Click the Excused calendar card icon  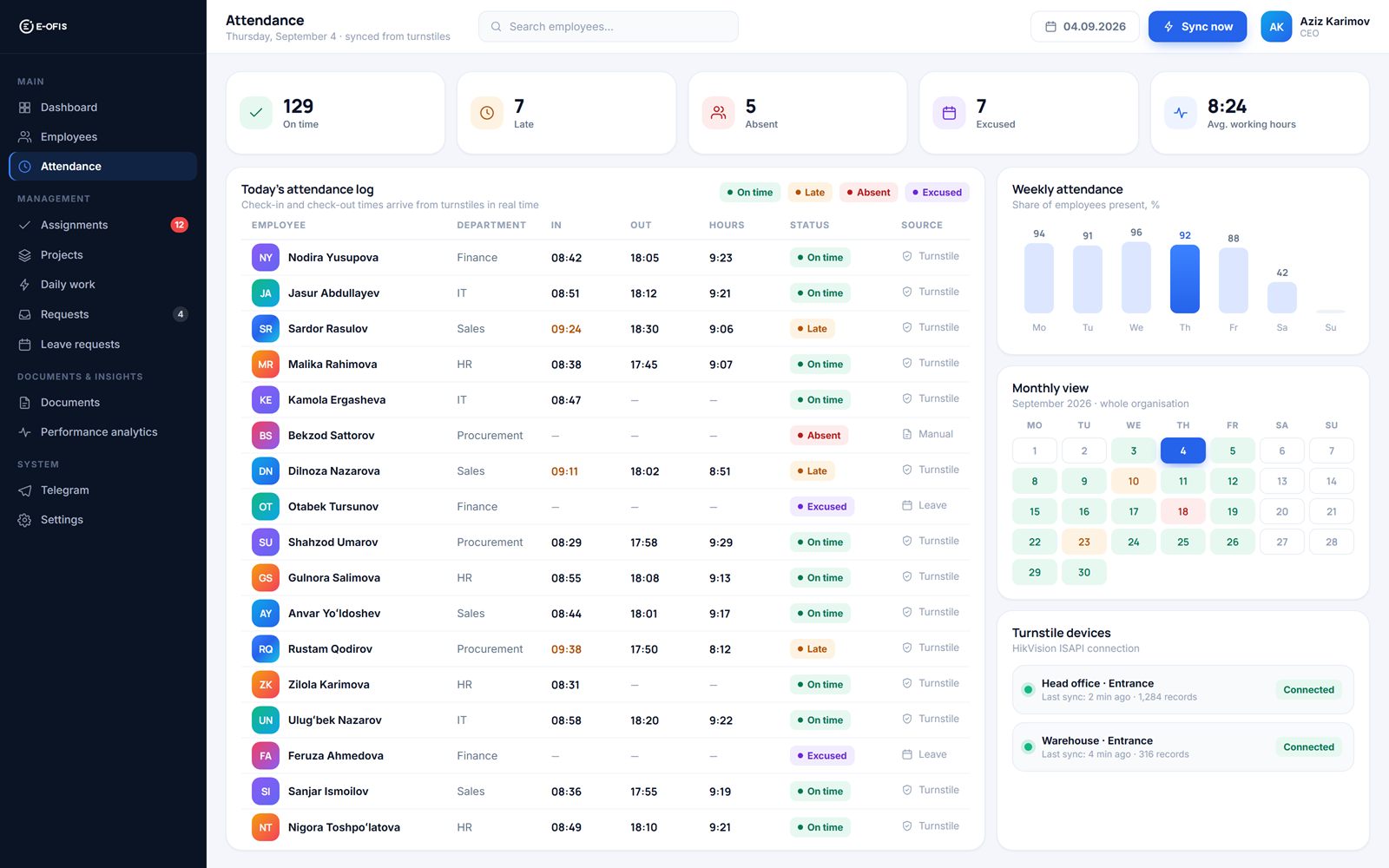click(x=949, y=113)
